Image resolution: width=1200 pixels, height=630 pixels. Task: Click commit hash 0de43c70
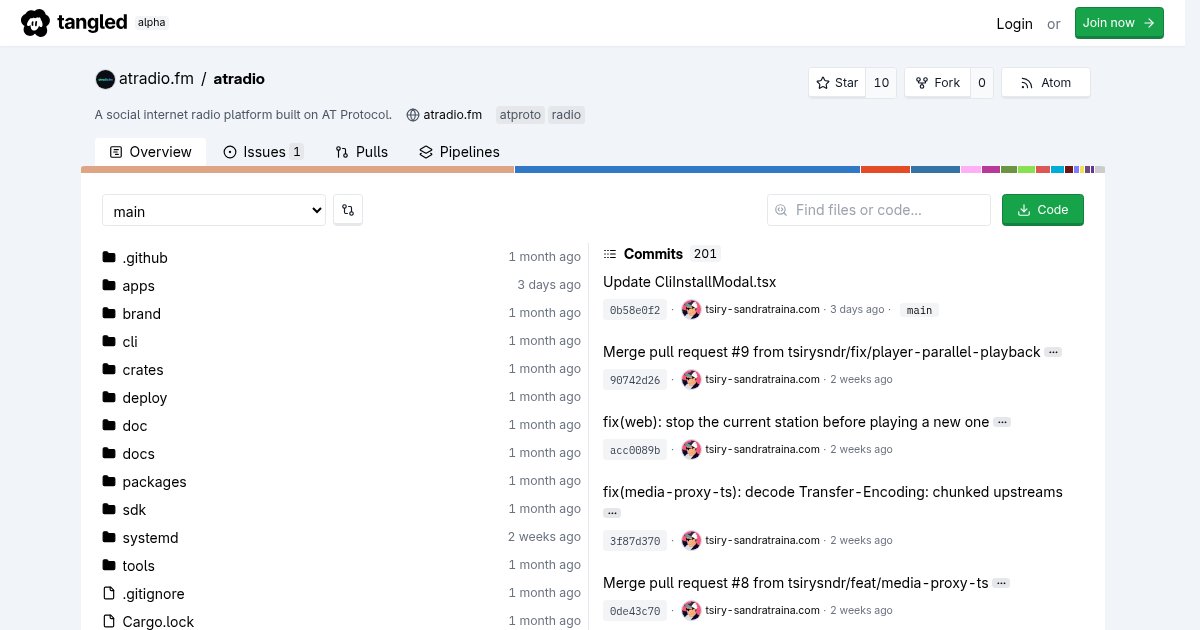click(x=635, y=611)
